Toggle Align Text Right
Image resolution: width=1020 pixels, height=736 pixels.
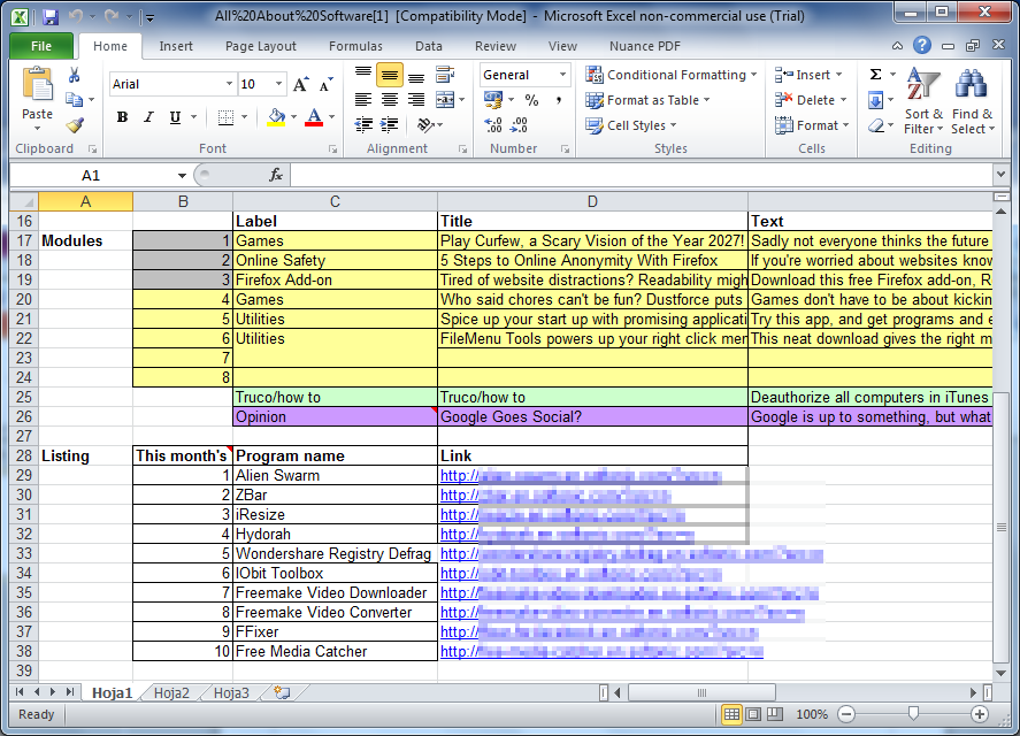416,100
